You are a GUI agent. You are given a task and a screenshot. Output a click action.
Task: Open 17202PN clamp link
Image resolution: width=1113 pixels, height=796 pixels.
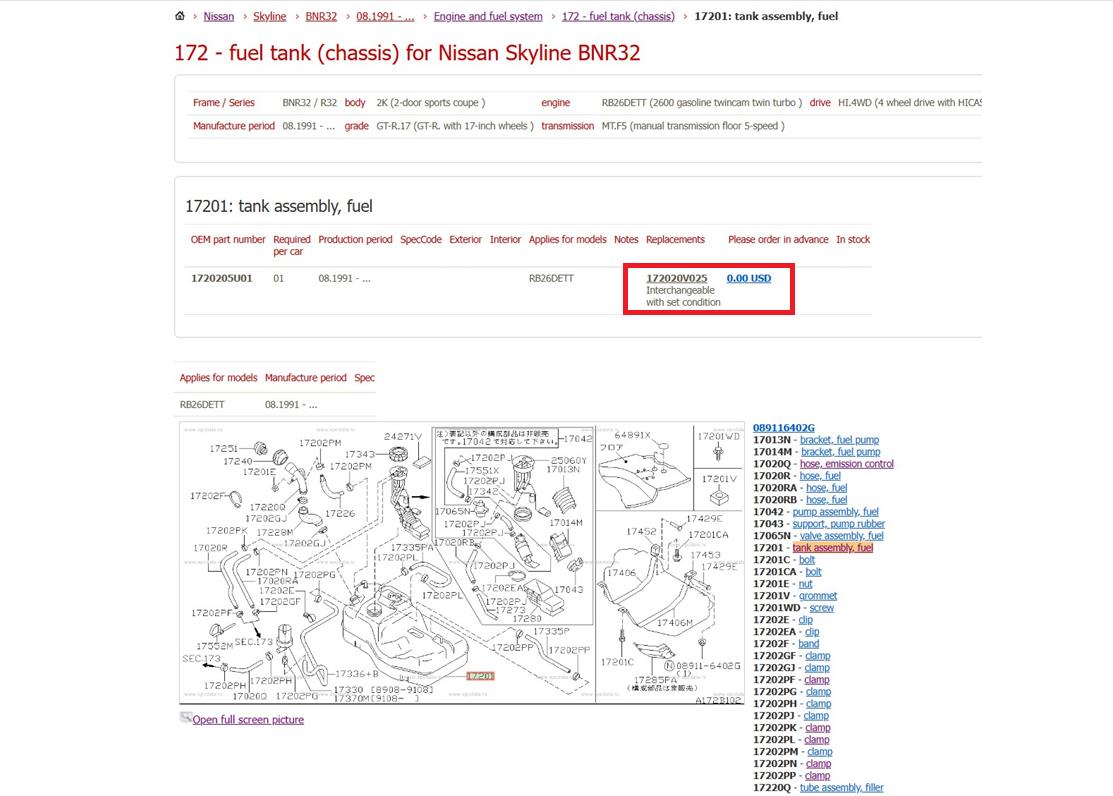pos(818,764)
